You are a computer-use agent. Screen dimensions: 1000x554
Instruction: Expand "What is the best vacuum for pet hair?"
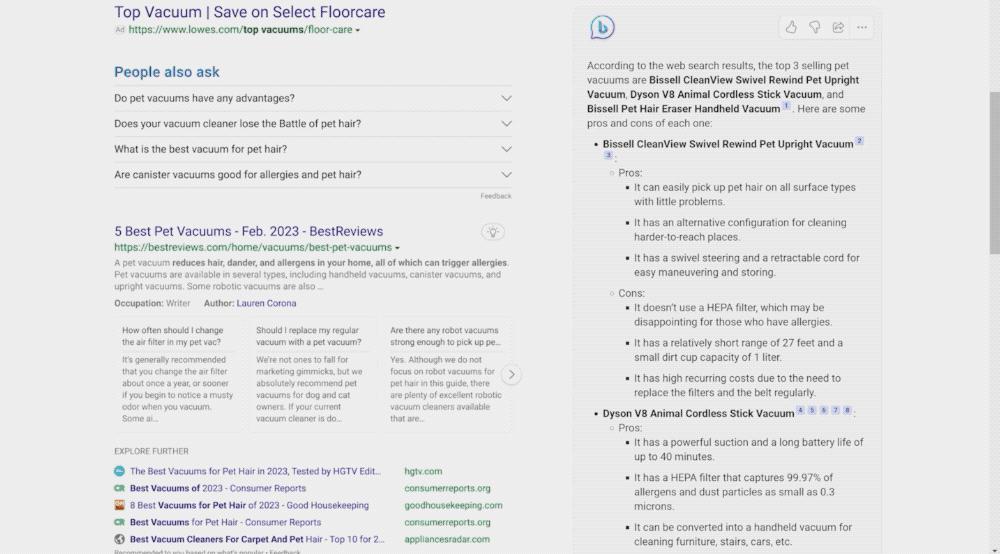506,149
